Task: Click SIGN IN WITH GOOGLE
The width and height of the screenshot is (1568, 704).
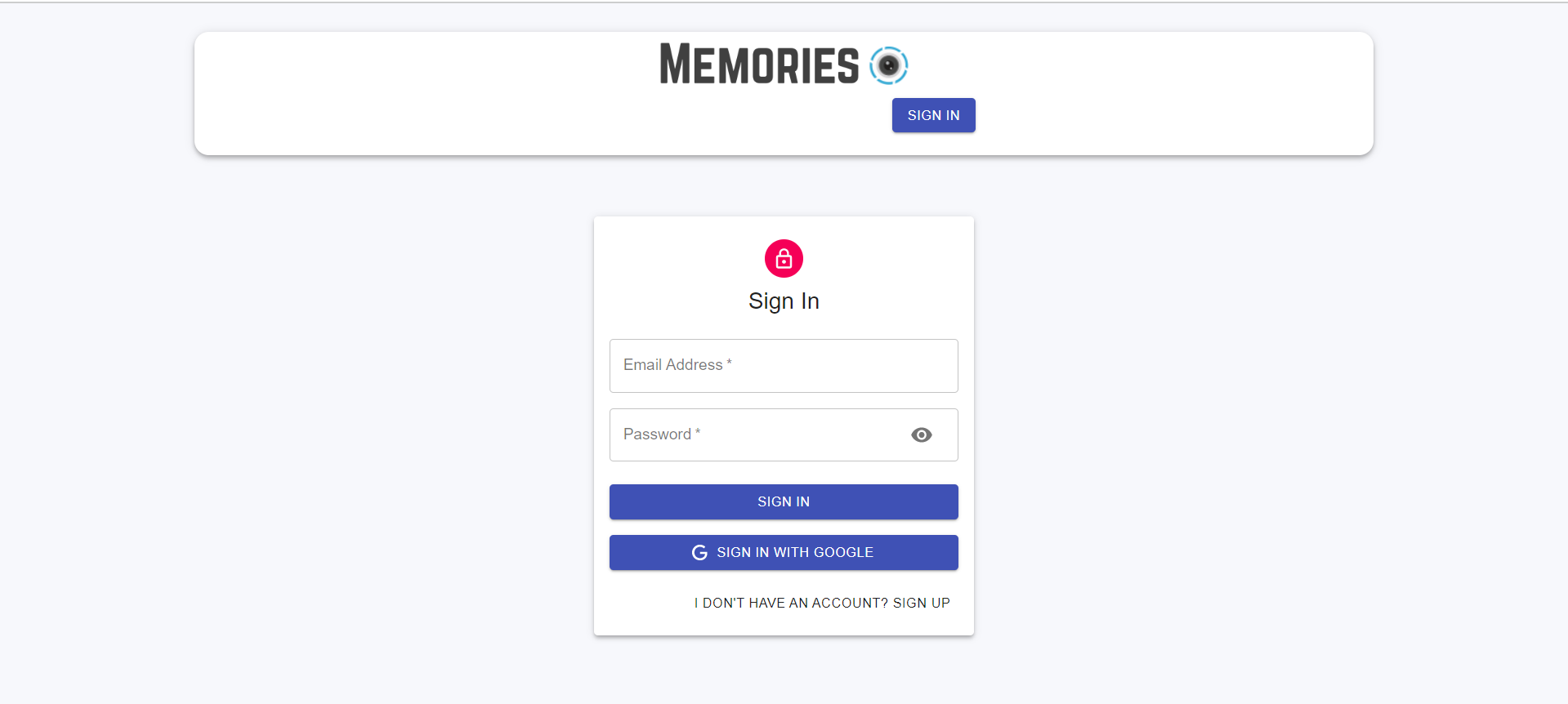Action: tap(783, 552)
